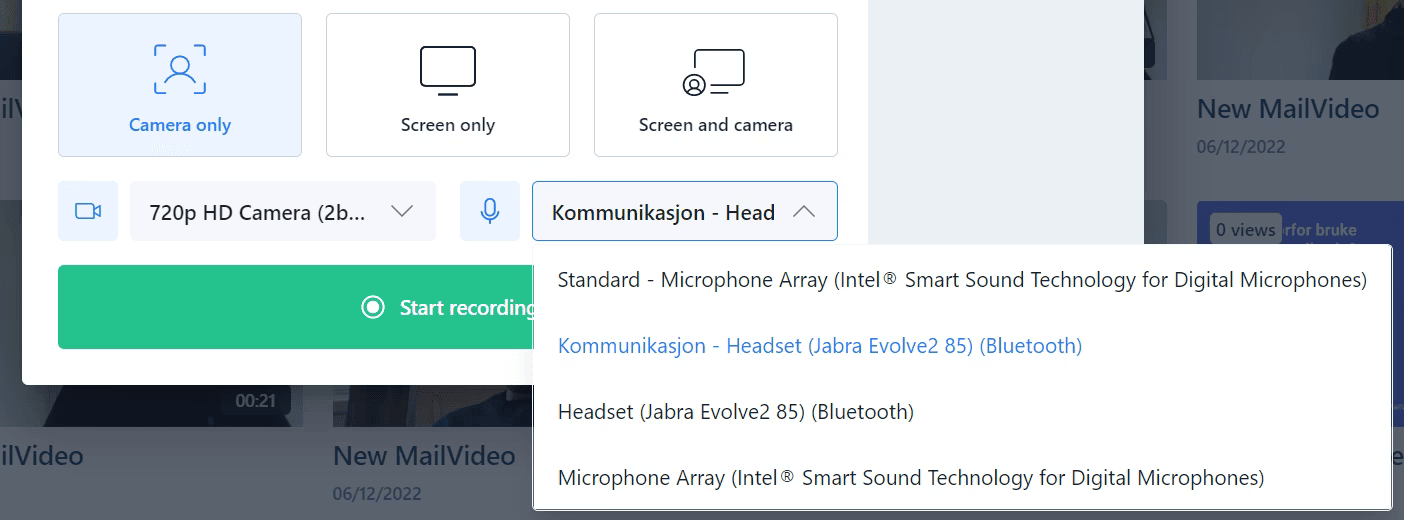Select Standard - Microphone Array option

(x=962, y=280)
